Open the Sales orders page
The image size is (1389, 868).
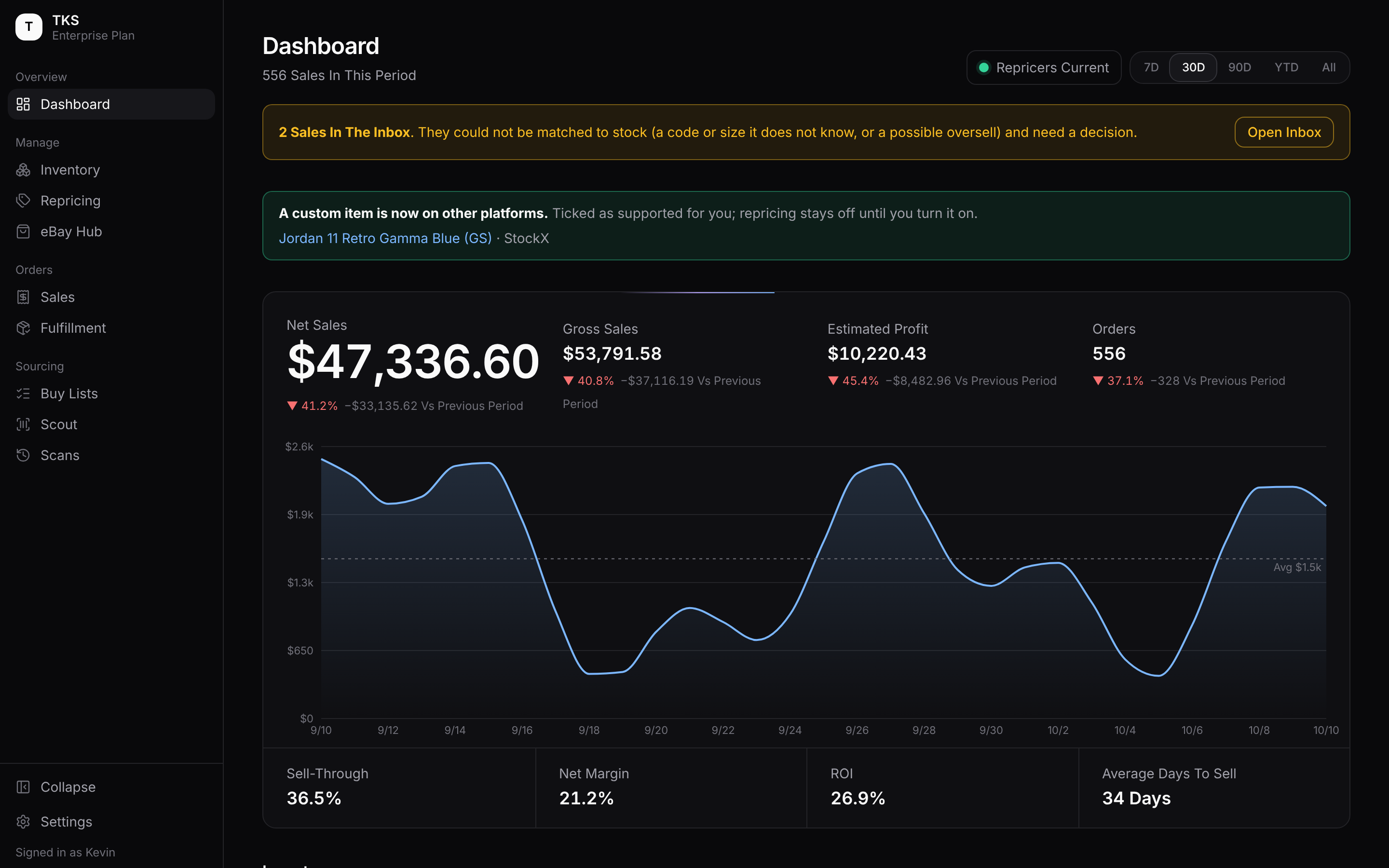pos(111,297)
